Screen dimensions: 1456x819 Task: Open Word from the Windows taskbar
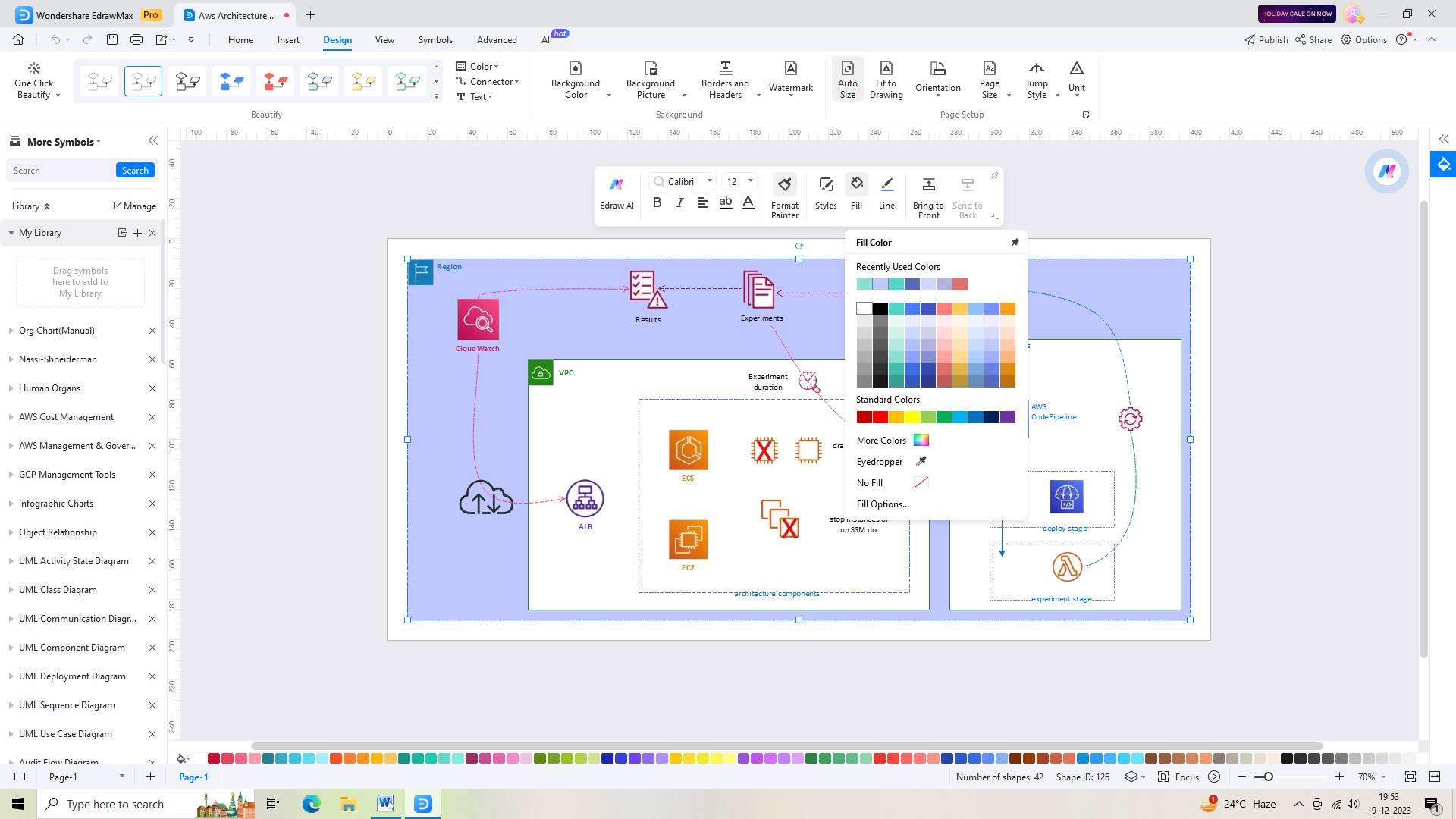(385, 804)
